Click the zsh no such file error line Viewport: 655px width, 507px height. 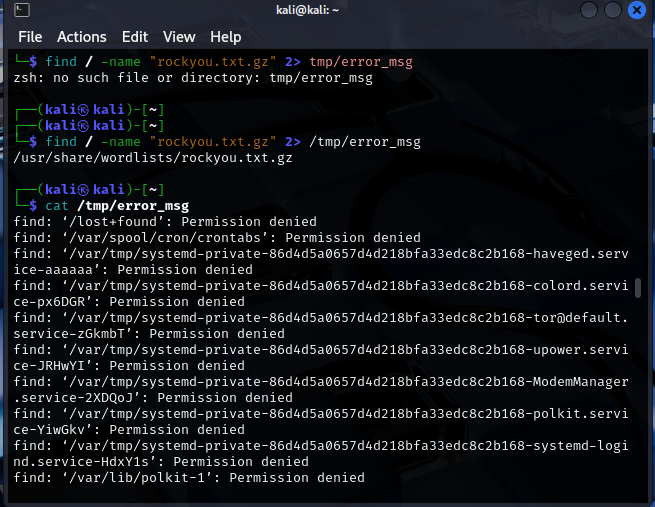point(193,78)
